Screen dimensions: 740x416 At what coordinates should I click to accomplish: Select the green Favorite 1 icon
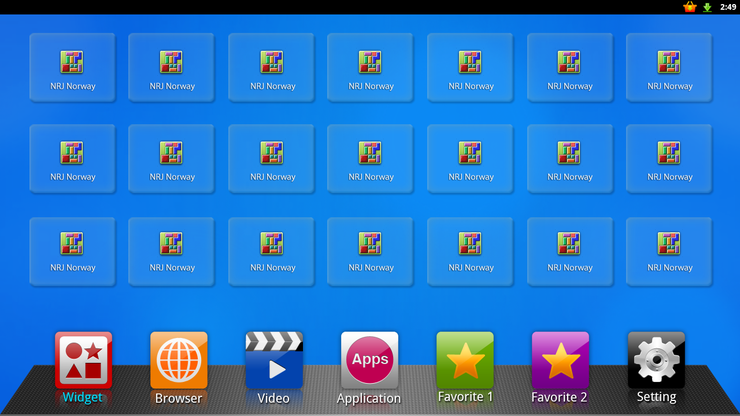point(465,360)
